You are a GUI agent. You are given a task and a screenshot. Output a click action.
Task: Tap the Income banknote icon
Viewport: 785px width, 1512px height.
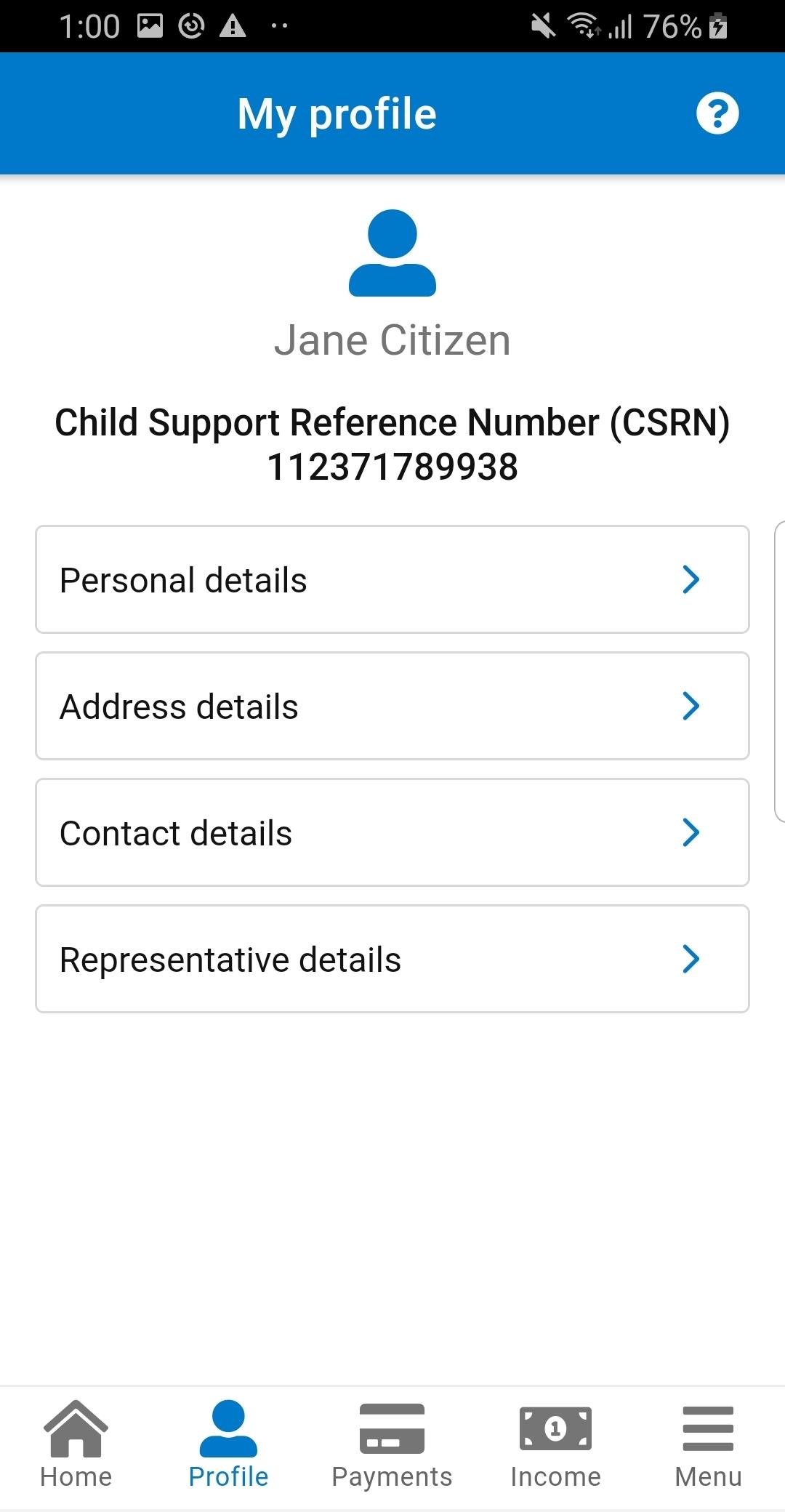tap(555, 1428)
